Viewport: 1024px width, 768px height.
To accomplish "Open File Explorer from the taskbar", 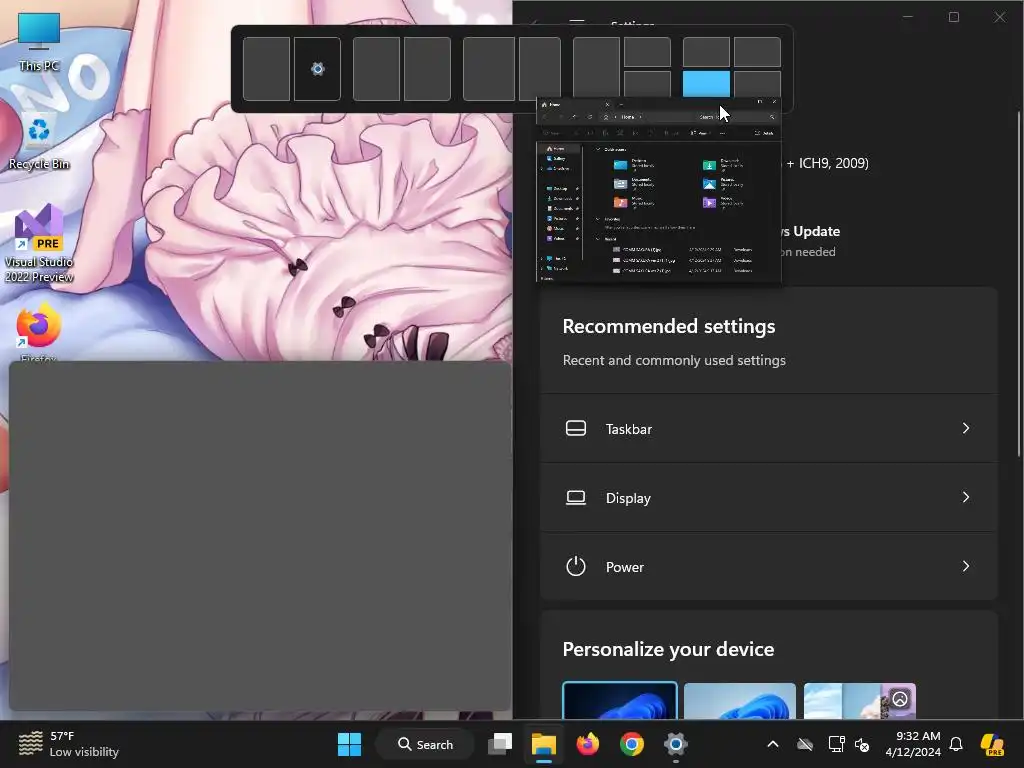I will (x=543, y=744).
